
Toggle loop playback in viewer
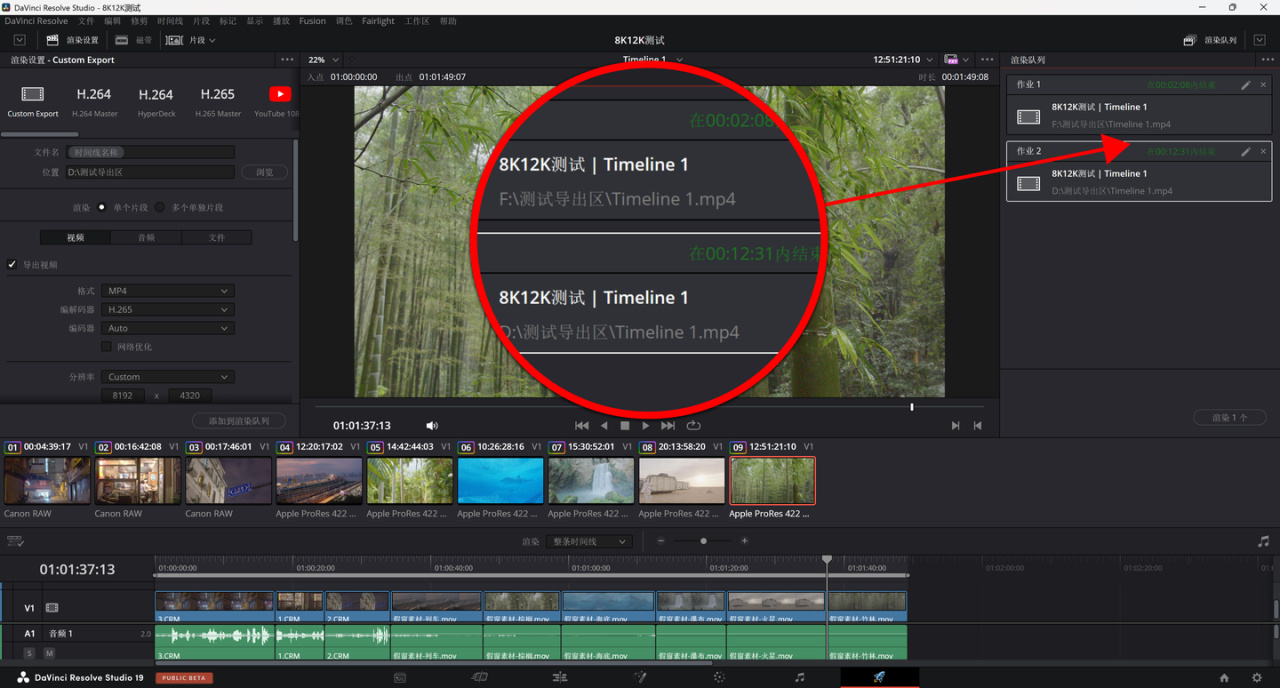coord(693,425)
